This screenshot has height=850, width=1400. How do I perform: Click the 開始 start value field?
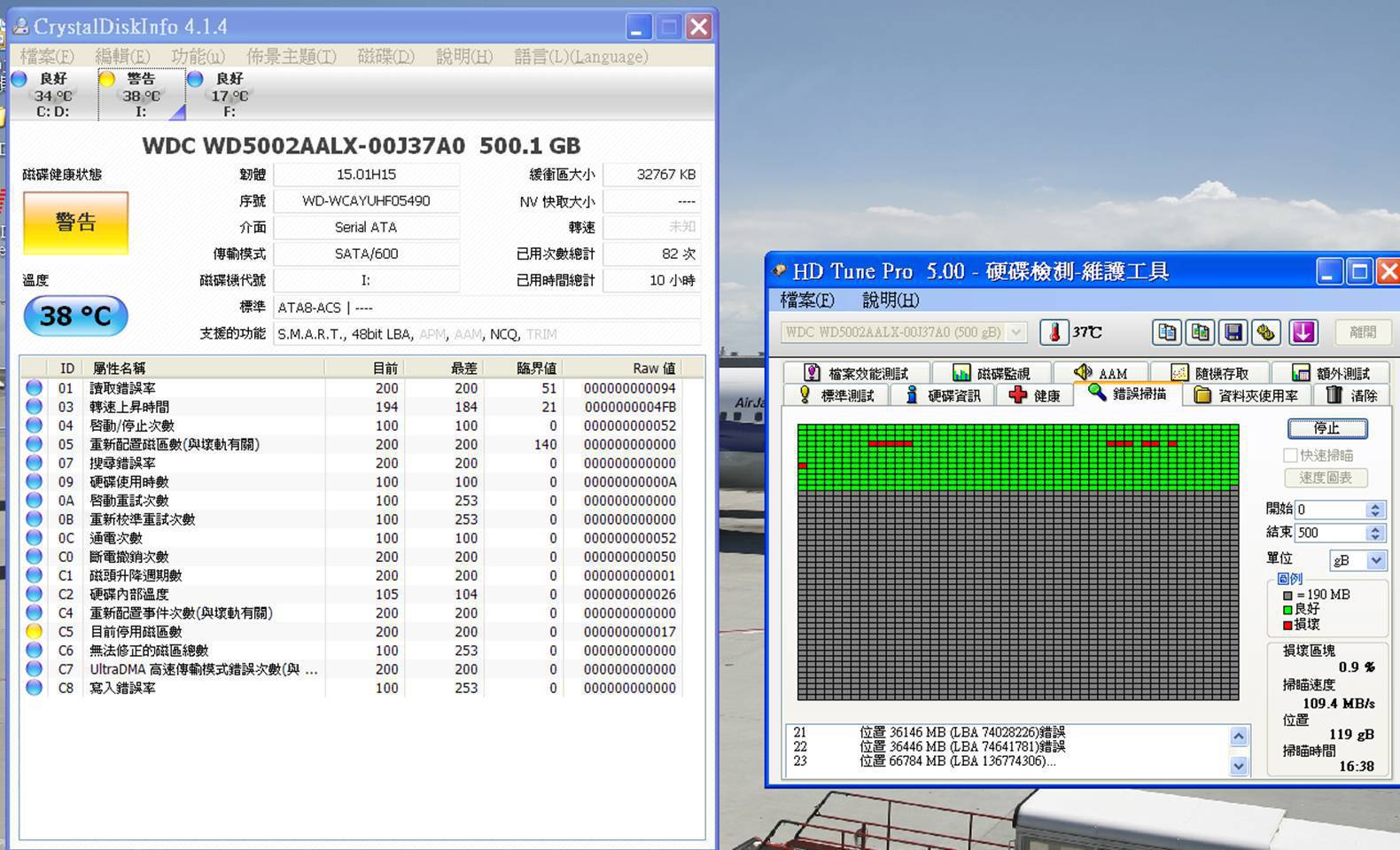click(1330, 510)
